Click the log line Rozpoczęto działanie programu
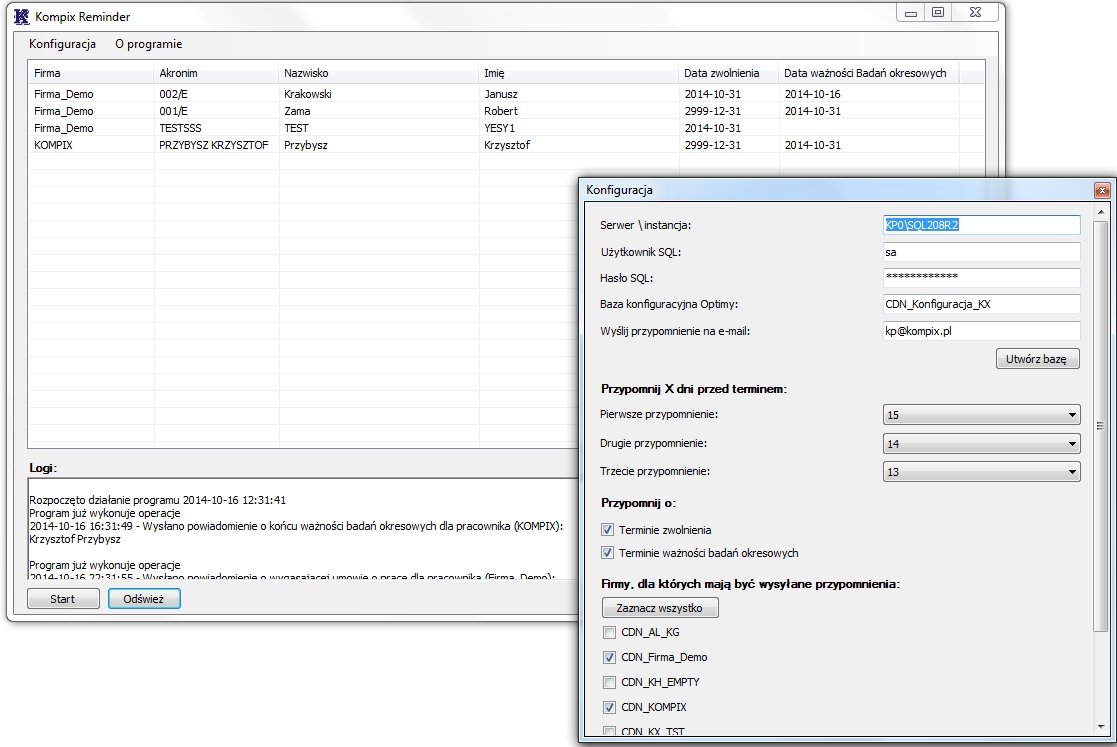This screenshot has width=1117, height=747. click(x=157, y=500)
